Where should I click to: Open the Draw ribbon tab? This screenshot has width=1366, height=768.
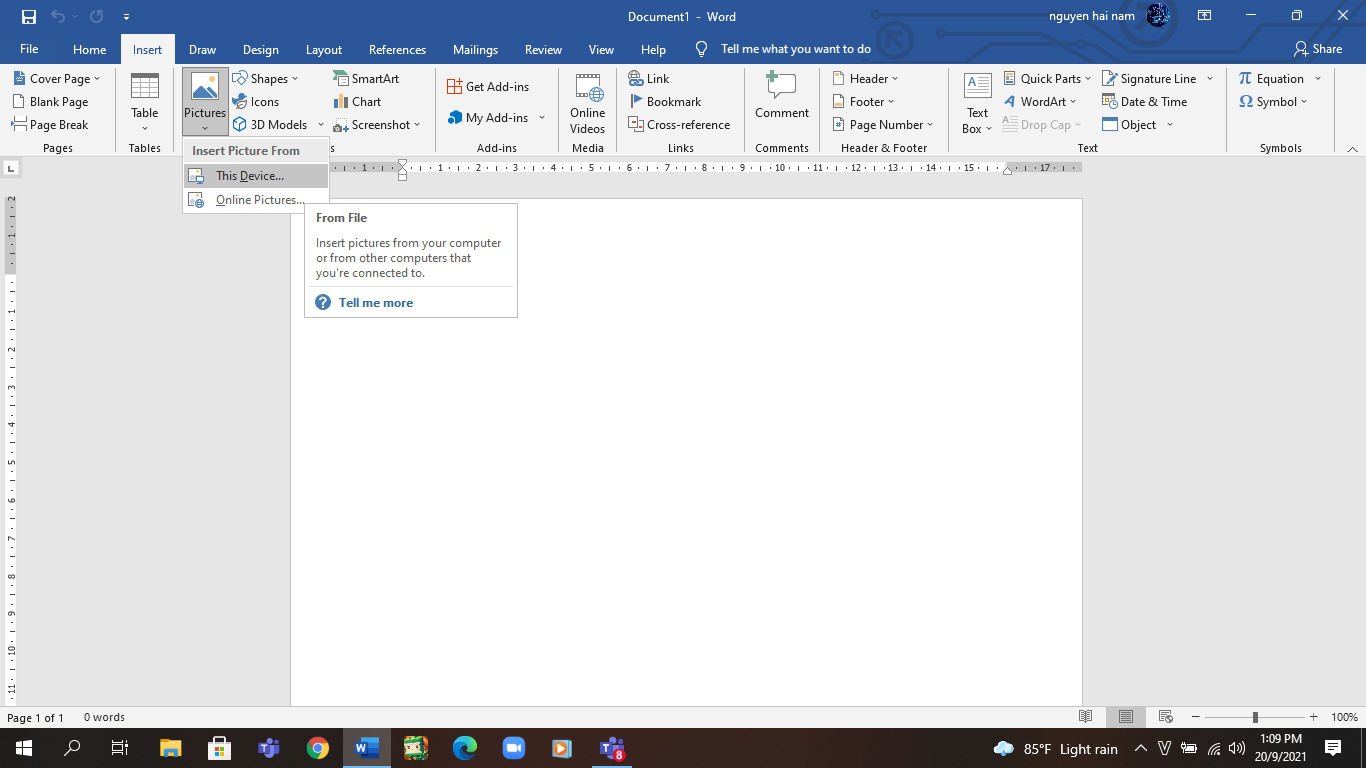click(202, 49)
